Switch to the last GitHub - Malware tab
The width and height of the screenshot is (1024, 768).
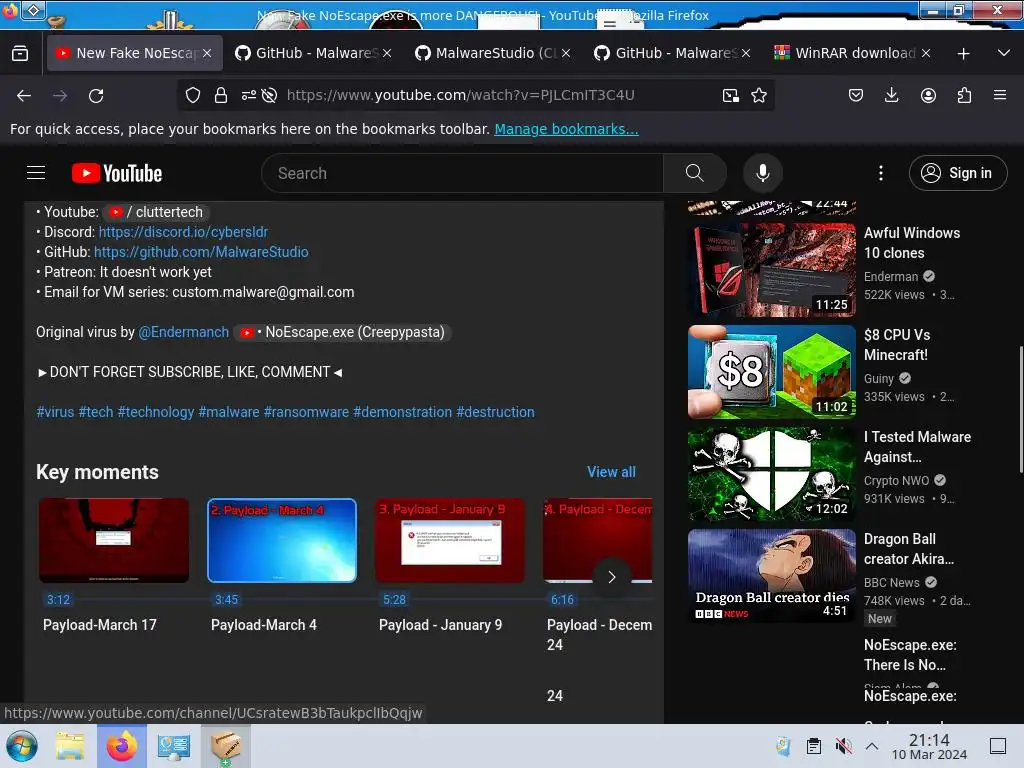coord(675,54)
